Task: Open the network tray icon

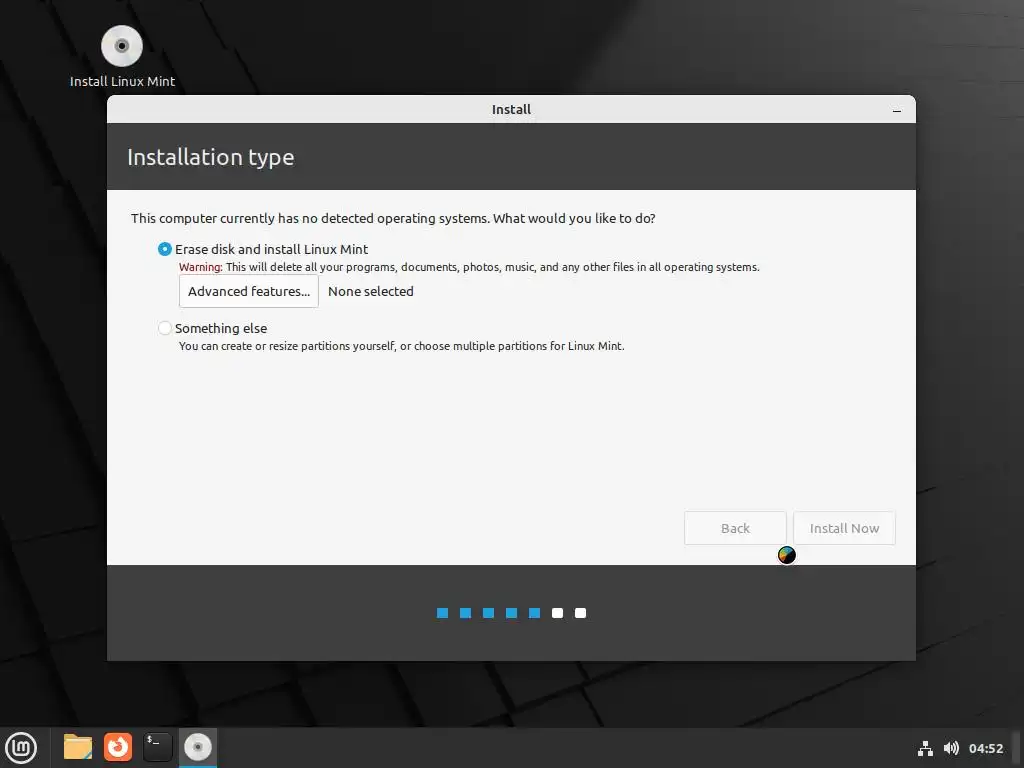Action: tap(925, 748)
